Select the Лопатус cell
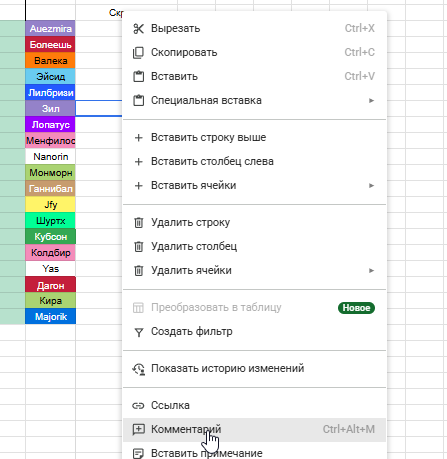This screenshot has height=459, width=447. pos(50,124)
